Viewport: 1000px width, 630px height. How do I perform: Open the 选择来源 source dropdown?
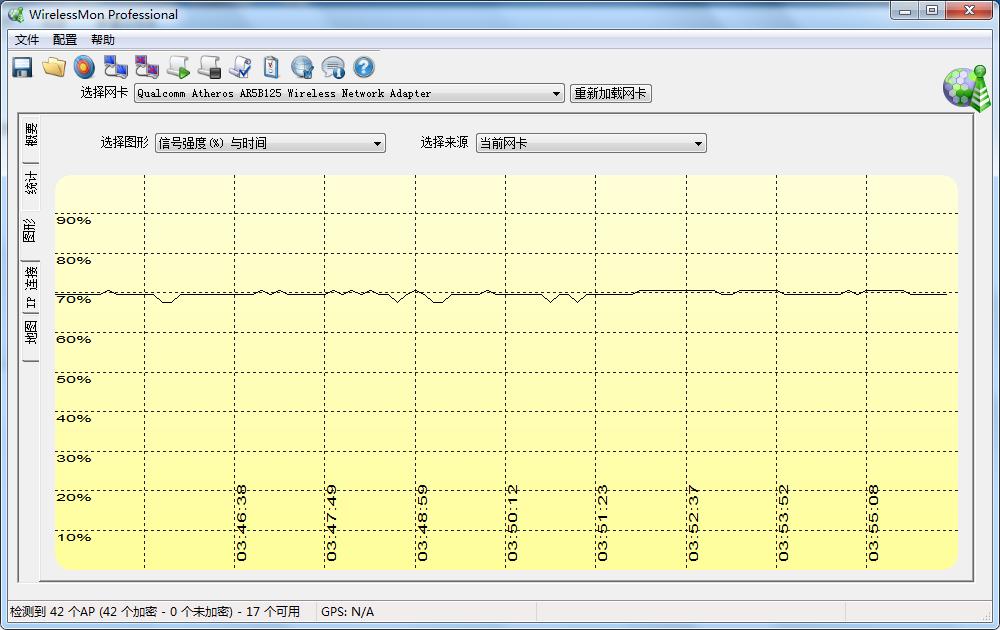(698, 144)
